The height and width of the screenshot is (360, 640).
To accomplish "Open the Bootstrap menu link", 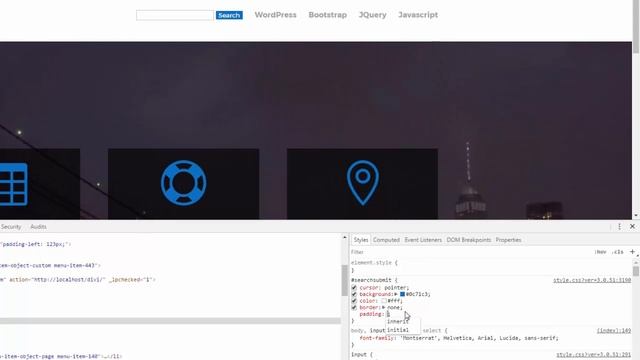I will pos(327,15).
